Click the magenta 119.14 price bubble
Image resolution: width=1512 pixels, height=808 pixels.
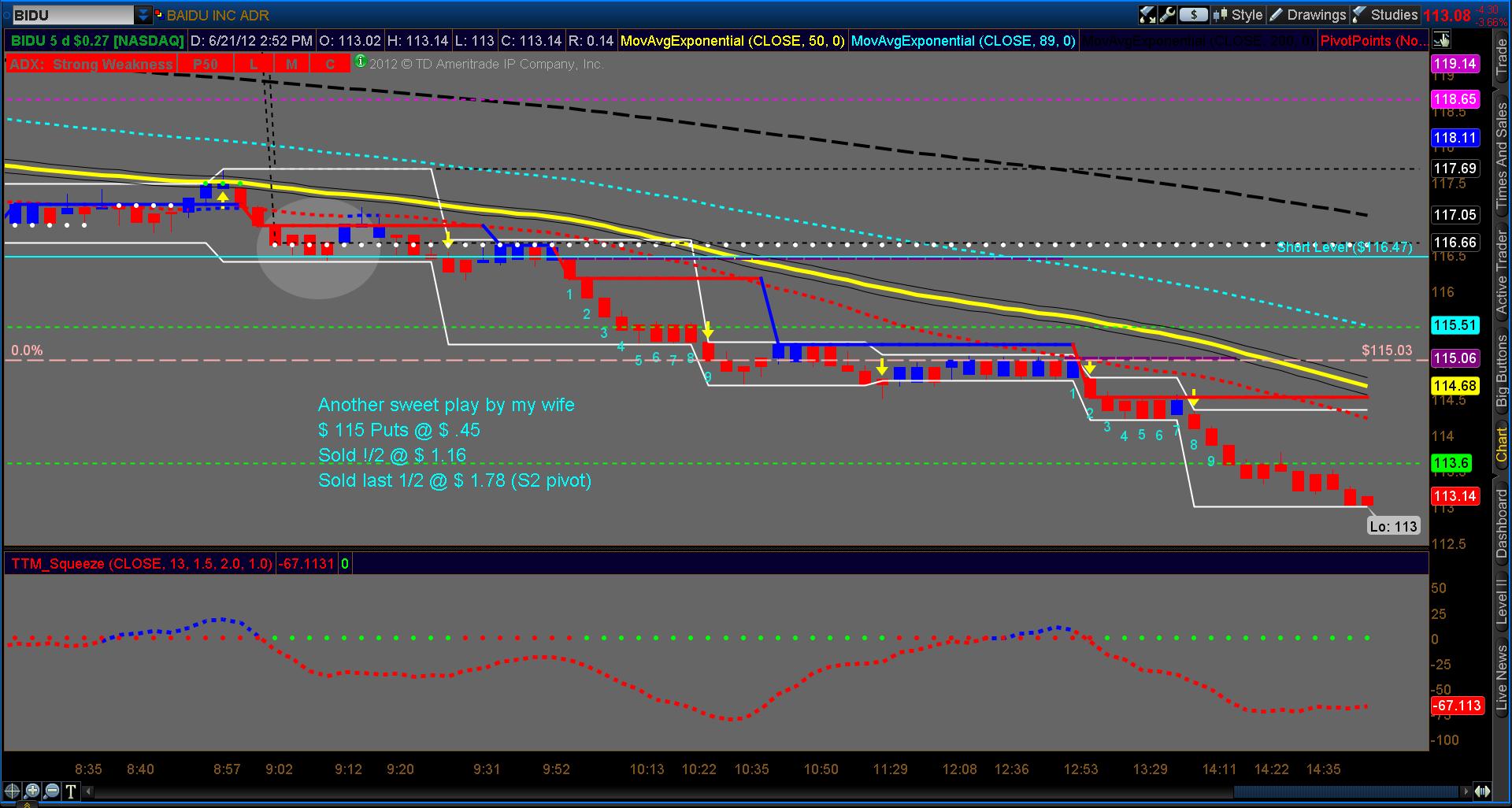pyautogui.click(x=1455, y=64)
